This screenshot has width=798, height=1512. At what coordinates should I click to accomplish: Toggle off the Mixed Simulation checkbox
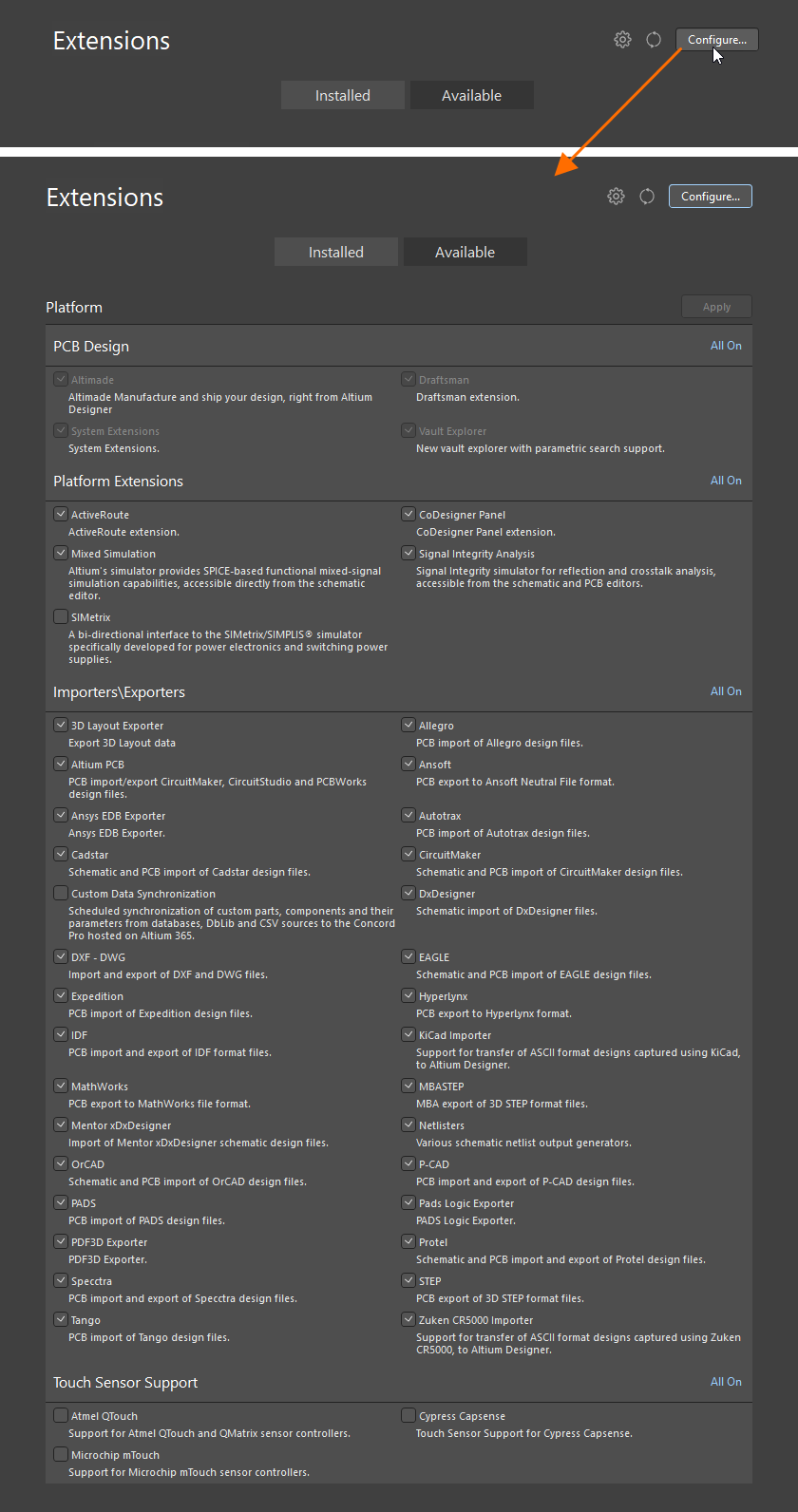coord(61,554)
